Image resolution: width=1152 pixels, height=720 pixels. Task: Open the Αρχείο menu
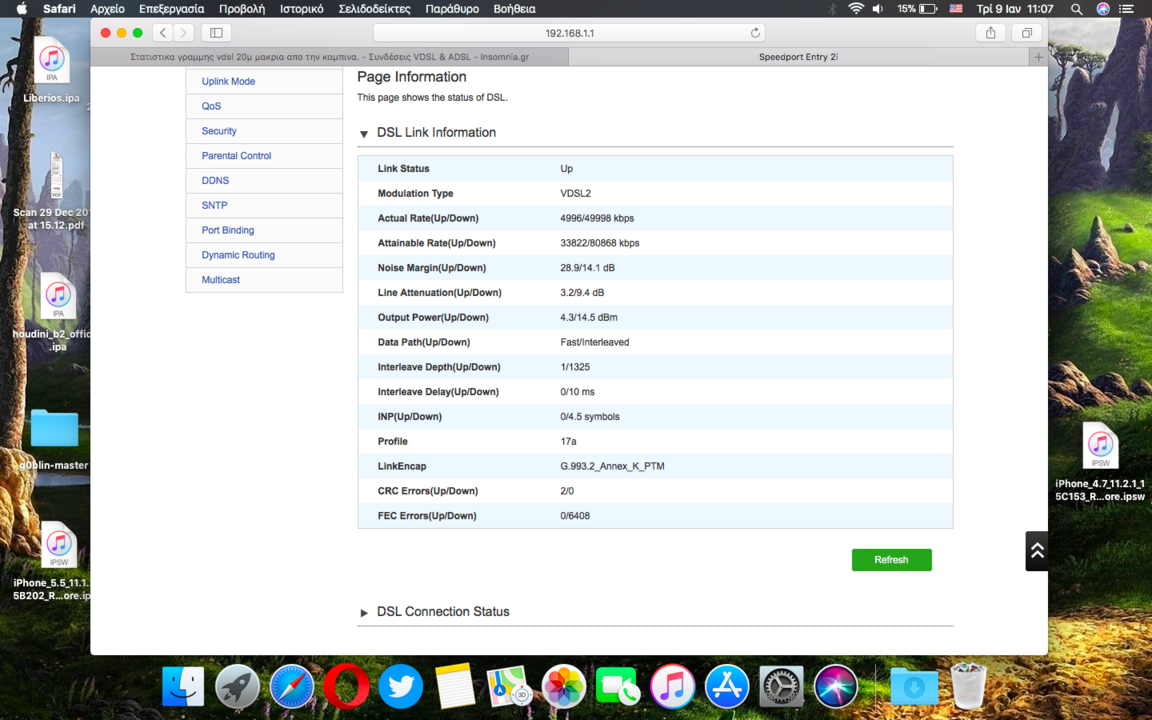(x=107, y=9)
